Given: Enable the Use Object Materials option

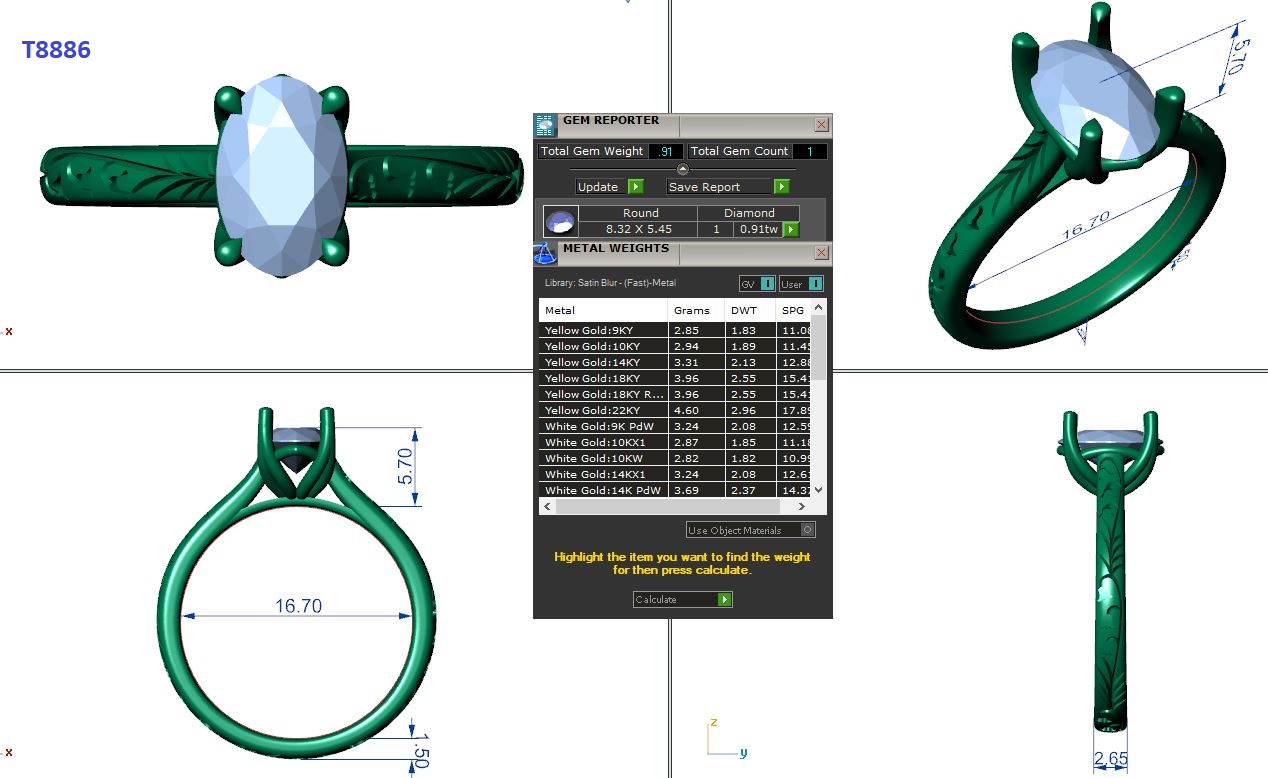Looking at the screenshot, I should click(808, 530).
